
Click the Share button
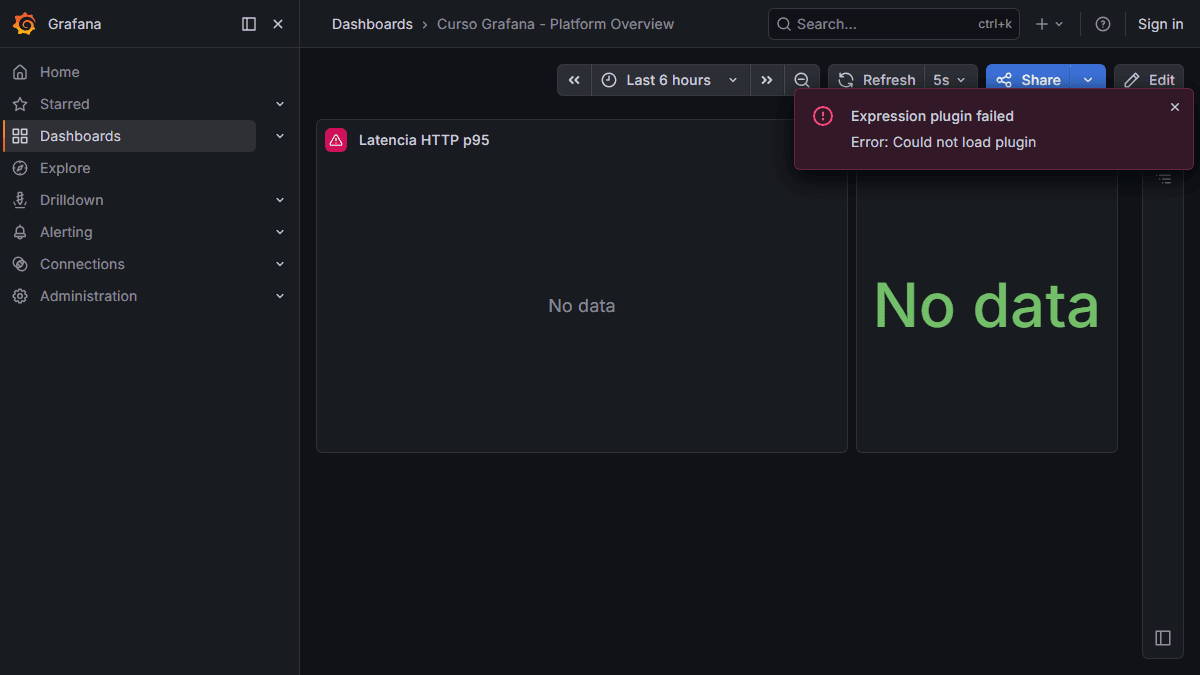1028,80
